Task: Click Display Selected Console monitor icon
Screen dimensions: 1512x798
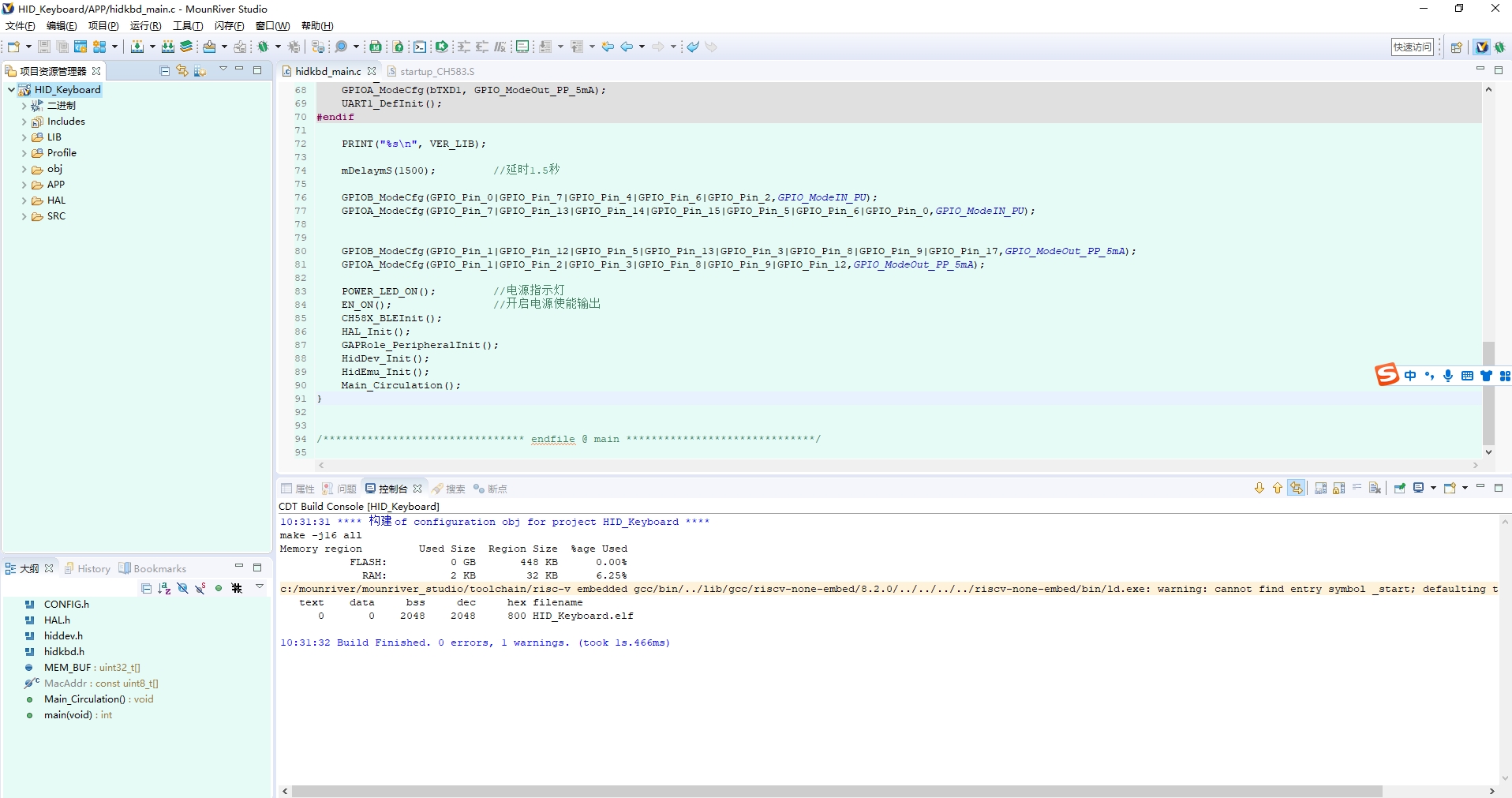Action: pyautogui.click(x=1418, y=488)
